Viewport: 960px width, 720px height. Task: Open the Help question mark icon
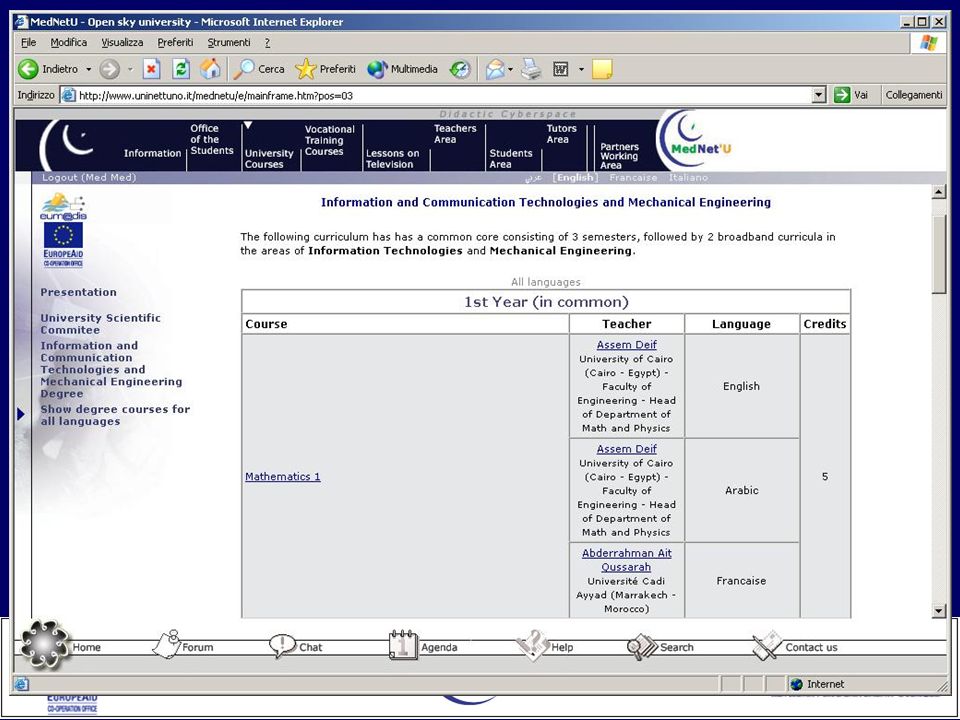click(x=533, y=645)
